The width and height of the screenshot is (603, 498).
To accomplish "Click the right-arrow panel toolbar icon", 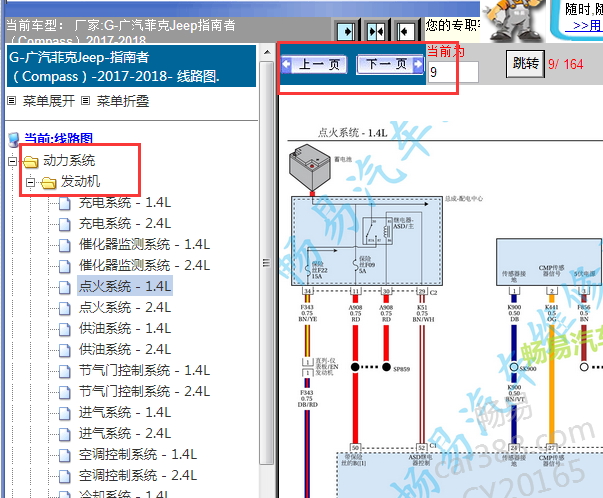I will tap(345, 31).
